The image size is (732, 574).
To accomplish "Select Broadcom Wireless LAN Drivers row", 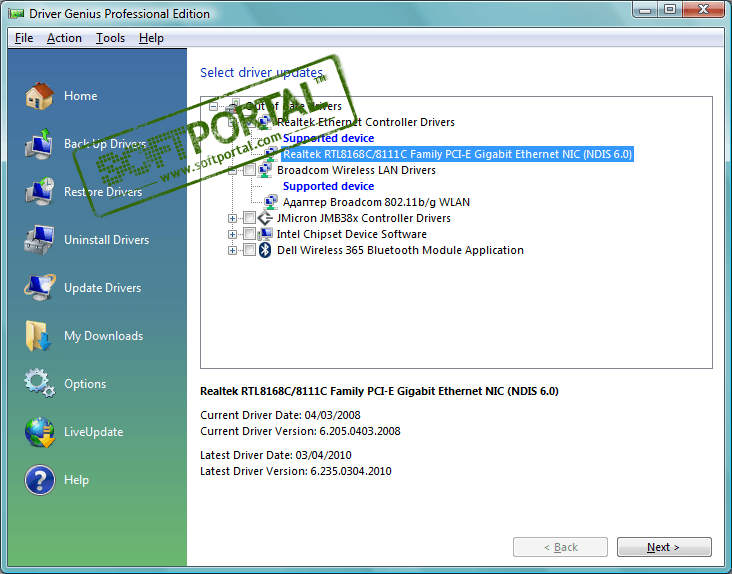I will click(x=356, y=170).
